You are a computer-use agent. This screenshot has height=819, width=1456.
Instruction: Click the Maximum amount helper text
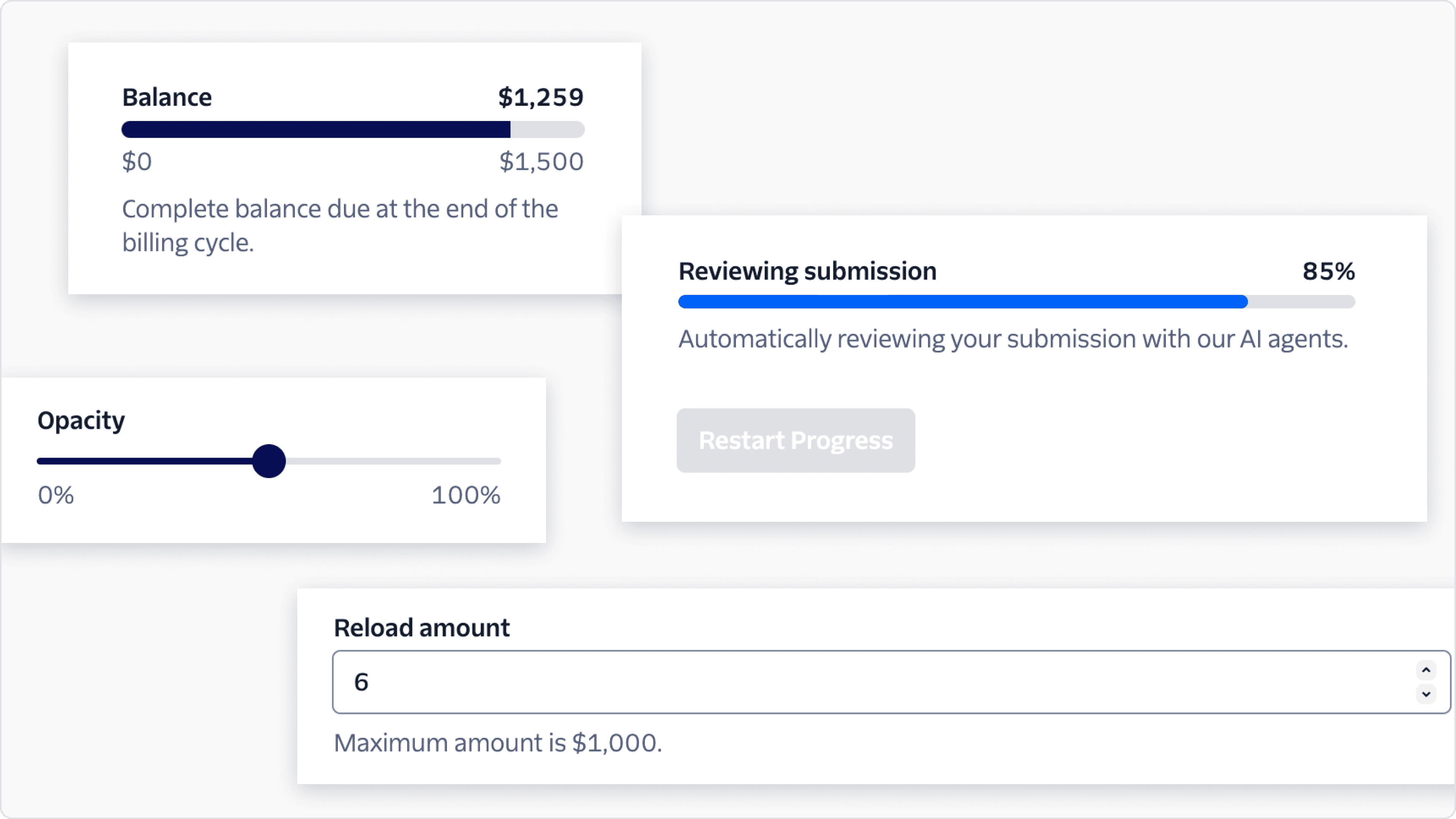click(497, 743)
